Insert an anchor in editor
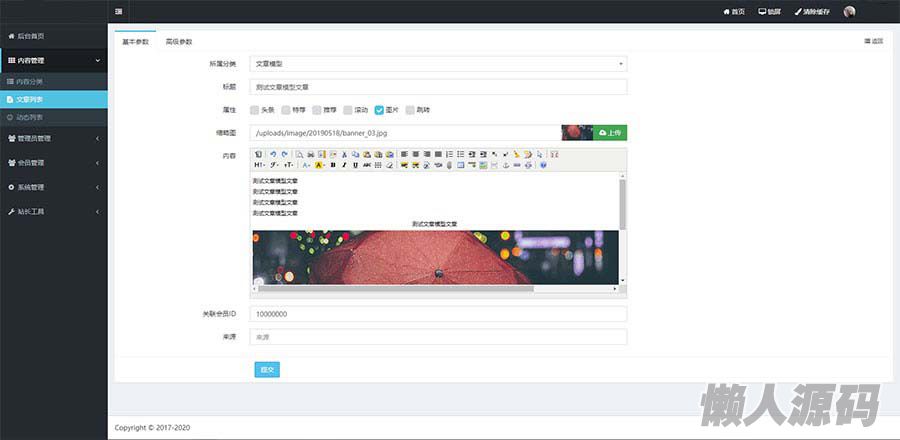The image size is (900, 440). 506,165
